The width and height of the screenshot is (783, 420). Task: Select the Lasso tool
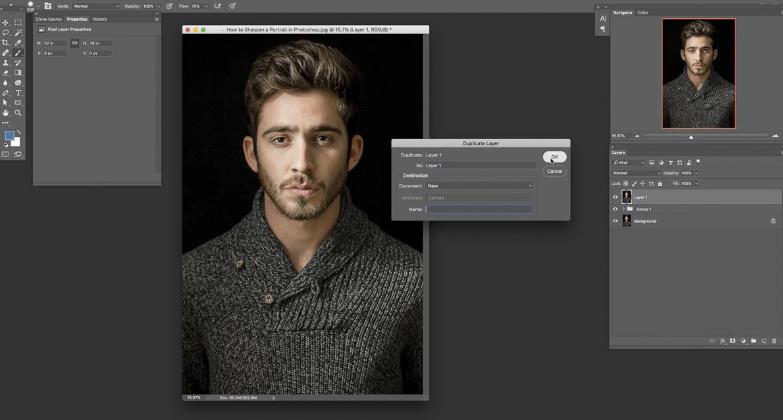pyautogui.click(x=5, y=32)
